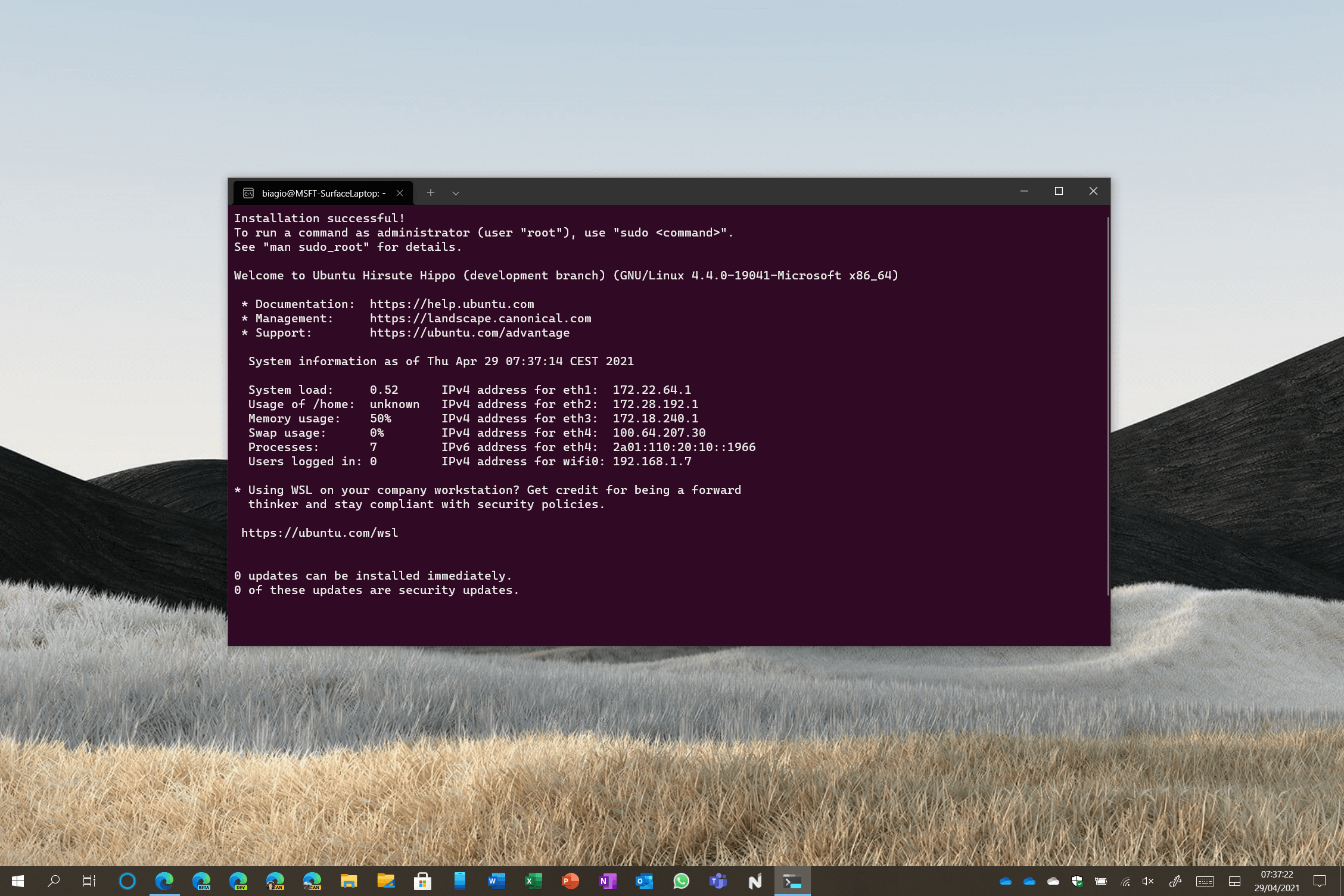The image size is (1344, 896).
Task: Unmute the volume speaker icon
Action: (1148, 881)
